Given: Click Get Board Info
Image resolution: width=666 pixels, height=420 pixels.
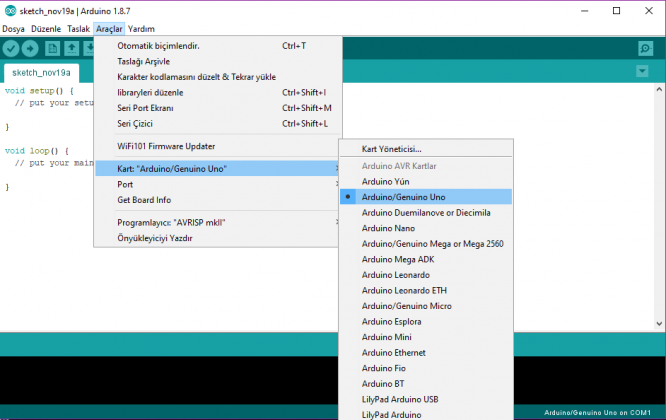Looking at the screenshot, I should (x=144, y=199).
